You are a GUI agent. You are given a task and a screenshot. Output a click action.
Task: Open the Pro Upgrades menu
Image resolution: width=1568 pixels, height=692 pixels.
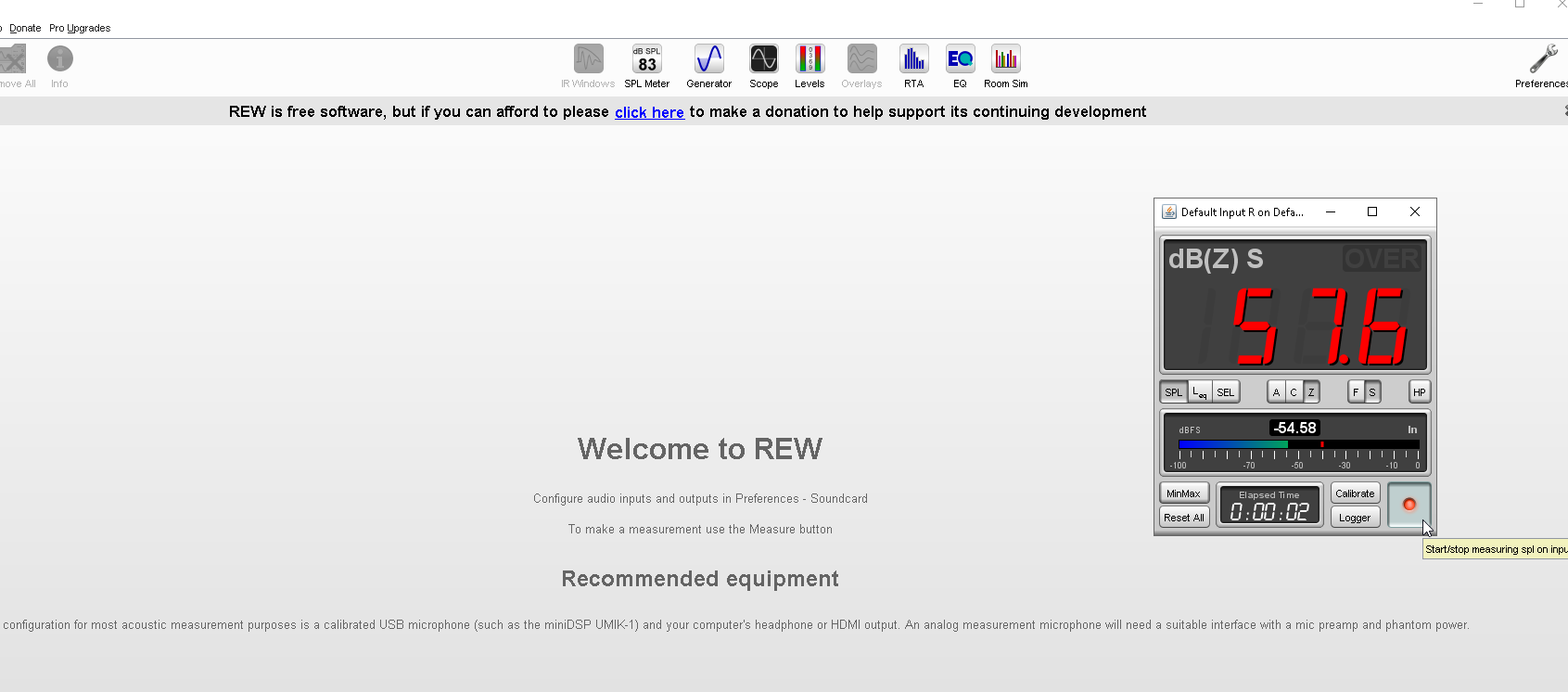click(80, 28)
